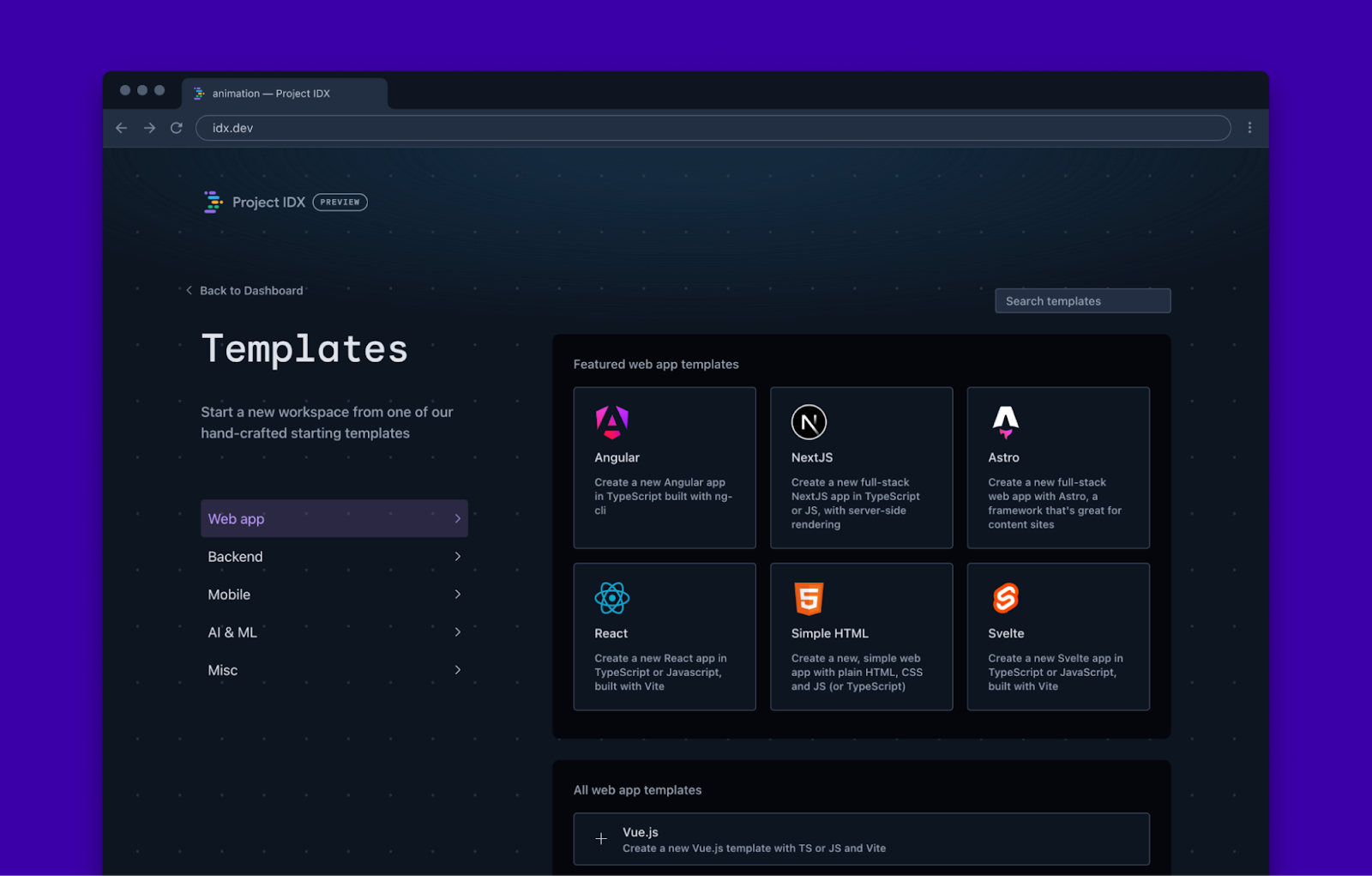Select the Web app category
The height and width of the screenshot is (876, 1372).
pyautogui.click(x=334, y=518)
